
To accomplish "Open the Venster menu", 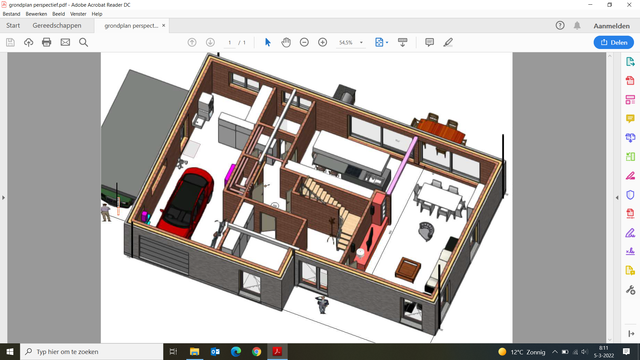I will click(78, 14).
